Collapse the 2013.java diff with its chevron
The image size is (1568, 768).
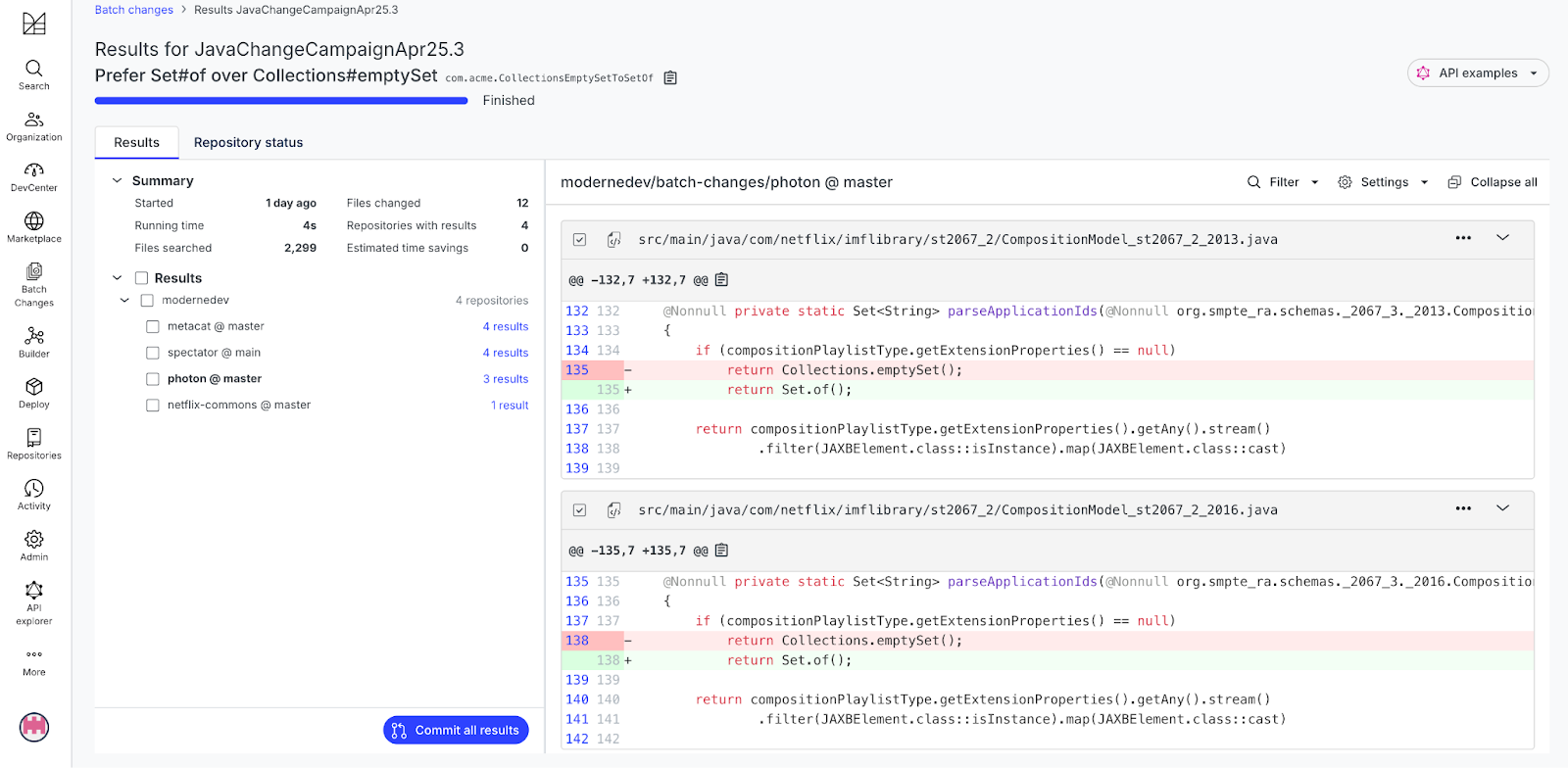click(x=1502, y=238)
